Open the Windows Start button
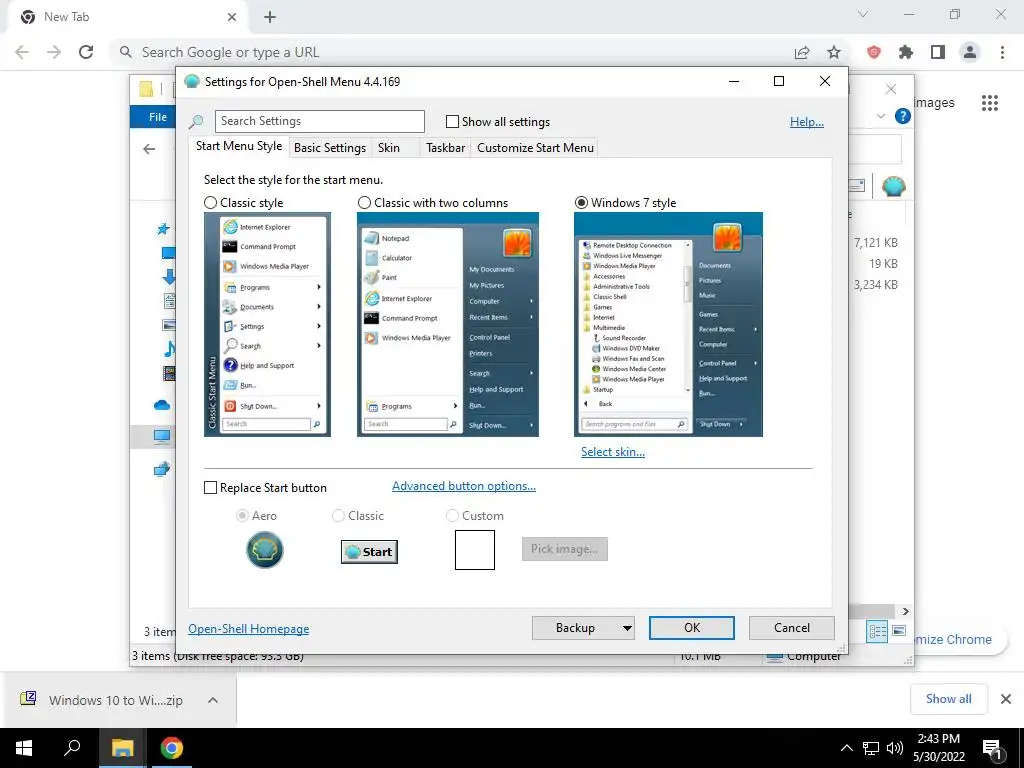Image resolution: width=1024 pixels, height=768 pixels. pyautogui.click(x=24, y=748)
